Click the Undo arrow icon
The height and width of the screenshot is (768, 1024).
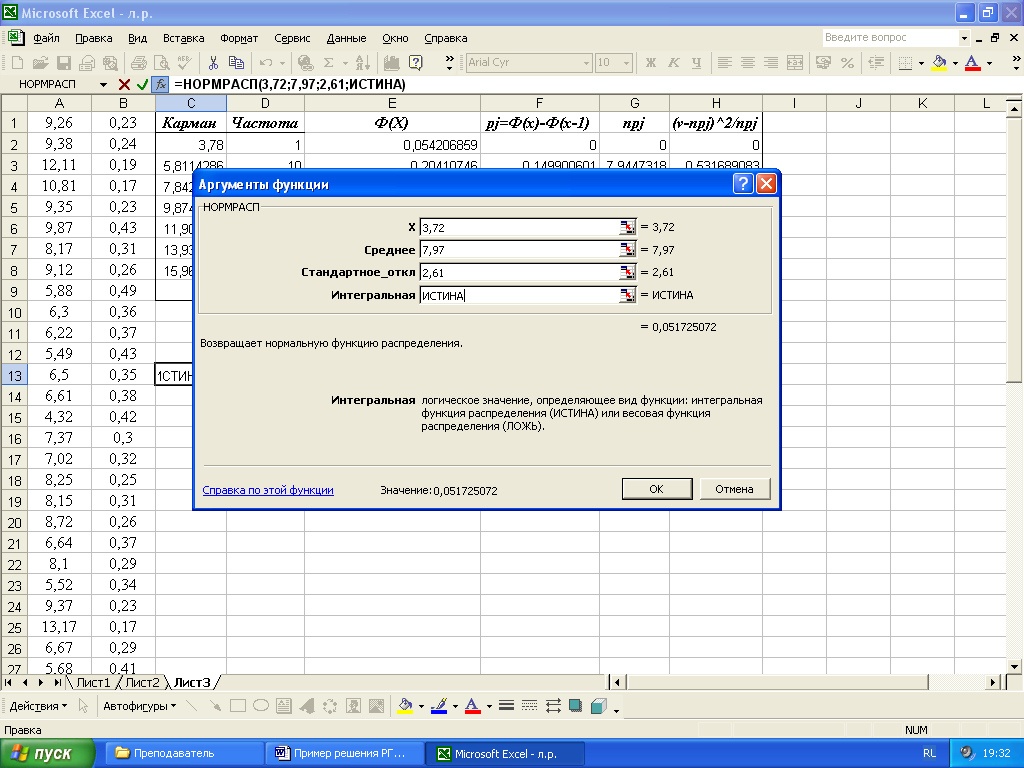(x=266, y=63)
